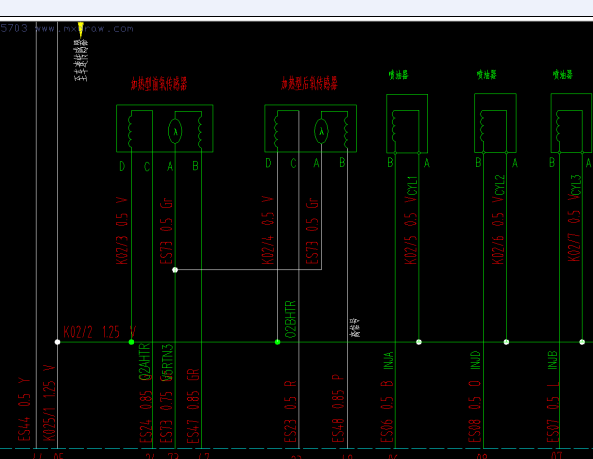Select the K02/3 0.5 V wire label
This screenshot has height=459, width=593.
coord(122,231)
